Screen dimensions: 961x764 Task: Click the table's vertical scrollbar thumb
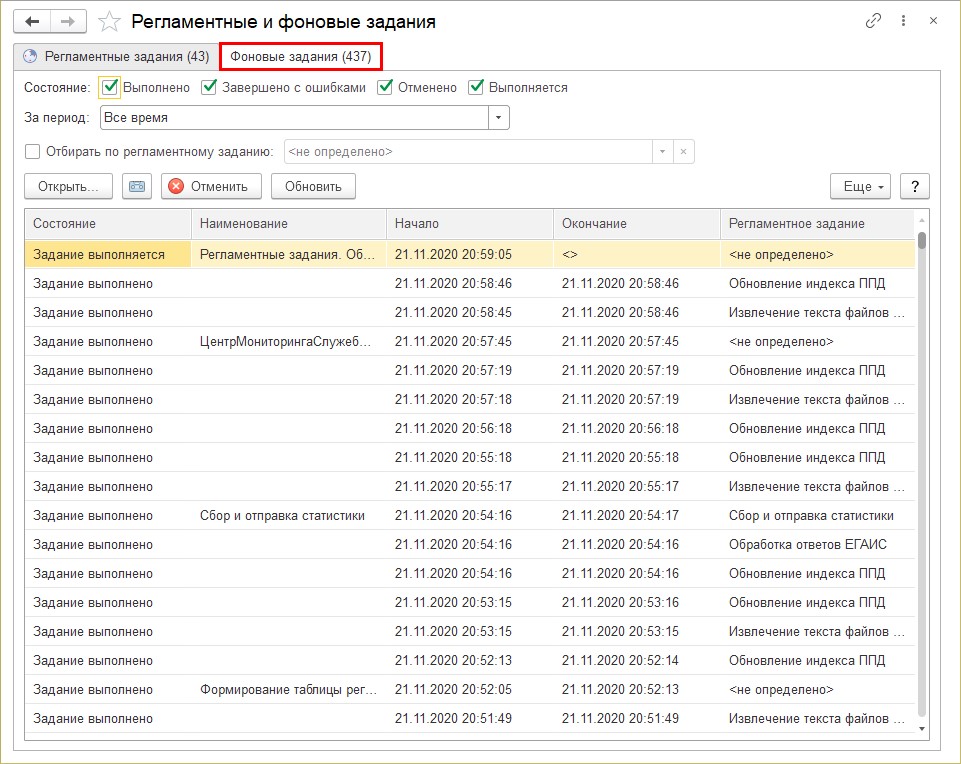point(922,240)
